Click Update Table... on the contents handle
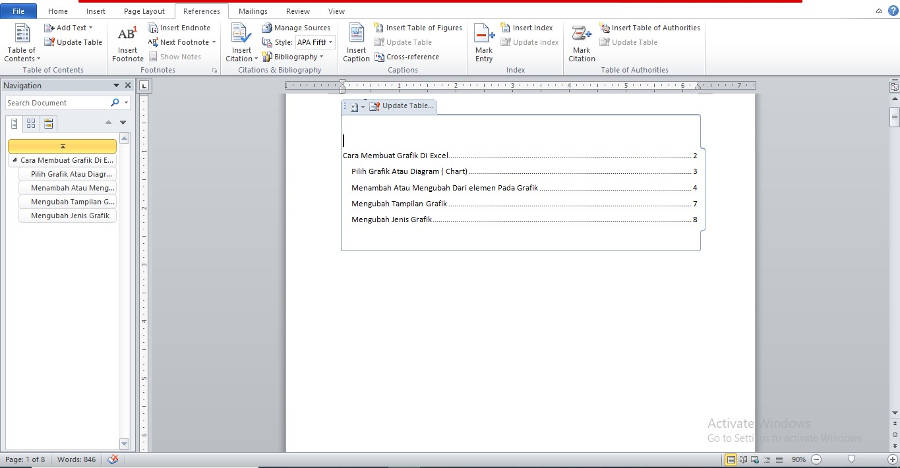 tap(401, 106)
